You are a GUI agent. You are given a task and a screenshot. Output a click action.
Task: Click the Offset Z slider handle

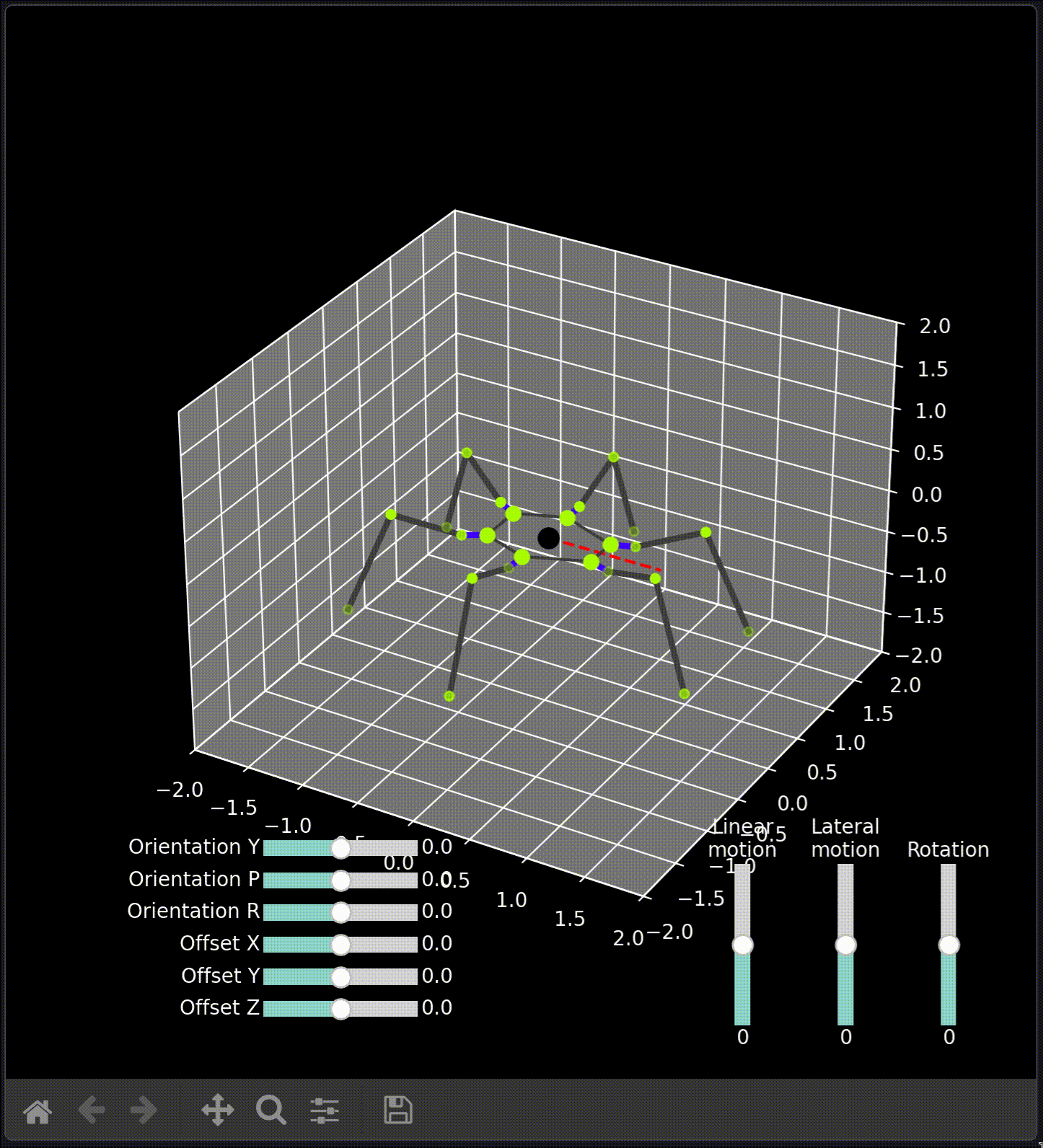[340, 1009]
